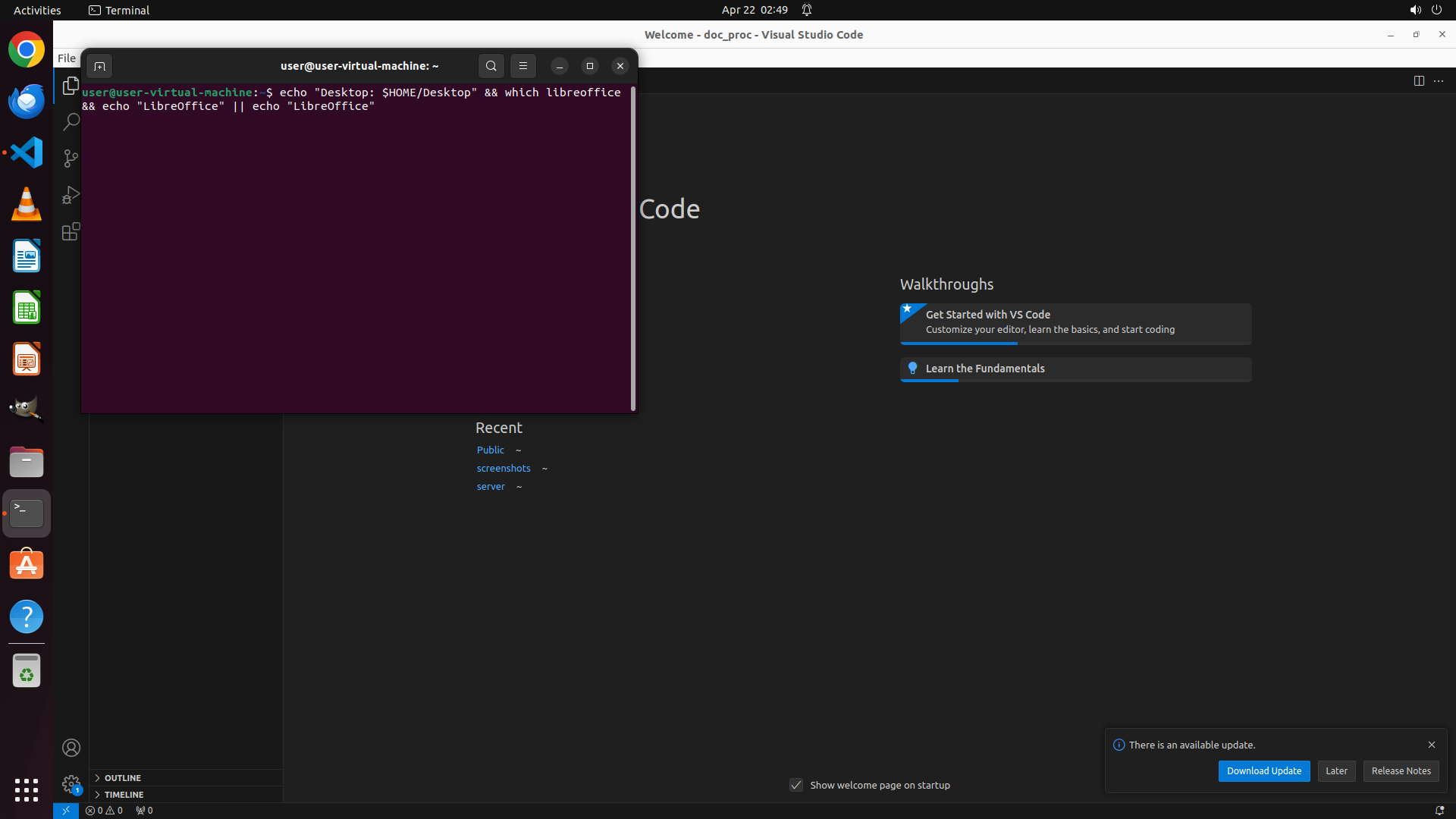The width and height of the screenshot is (1456, 819).
Task: Click split editor right icon
Action: click(x=1418, y=81)
